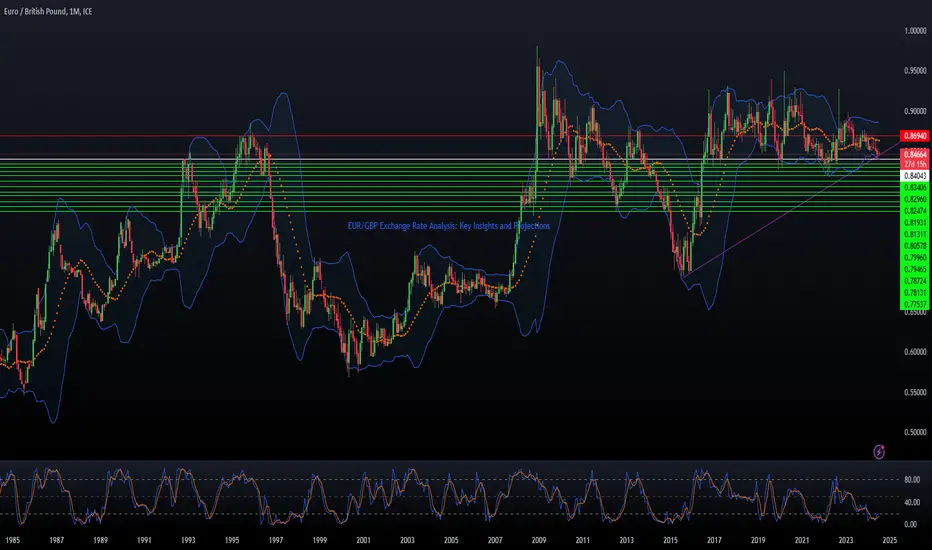Click the 2009 label on time axis
This screenshot has height=550, width=932.
539,540
